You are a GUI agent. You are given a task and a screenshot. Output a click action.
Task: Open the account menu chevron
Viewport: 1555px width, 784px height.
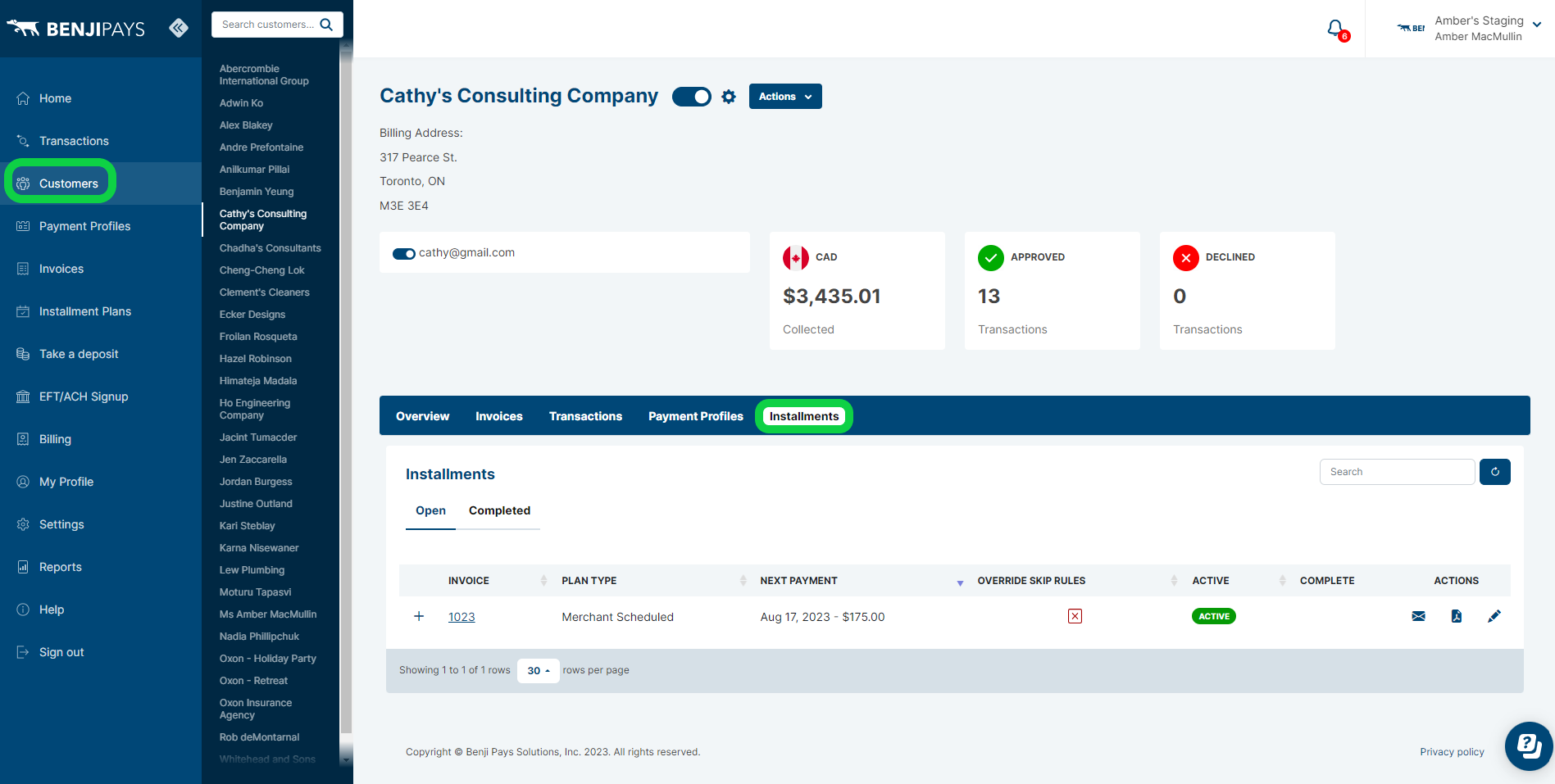point(1537,25)
